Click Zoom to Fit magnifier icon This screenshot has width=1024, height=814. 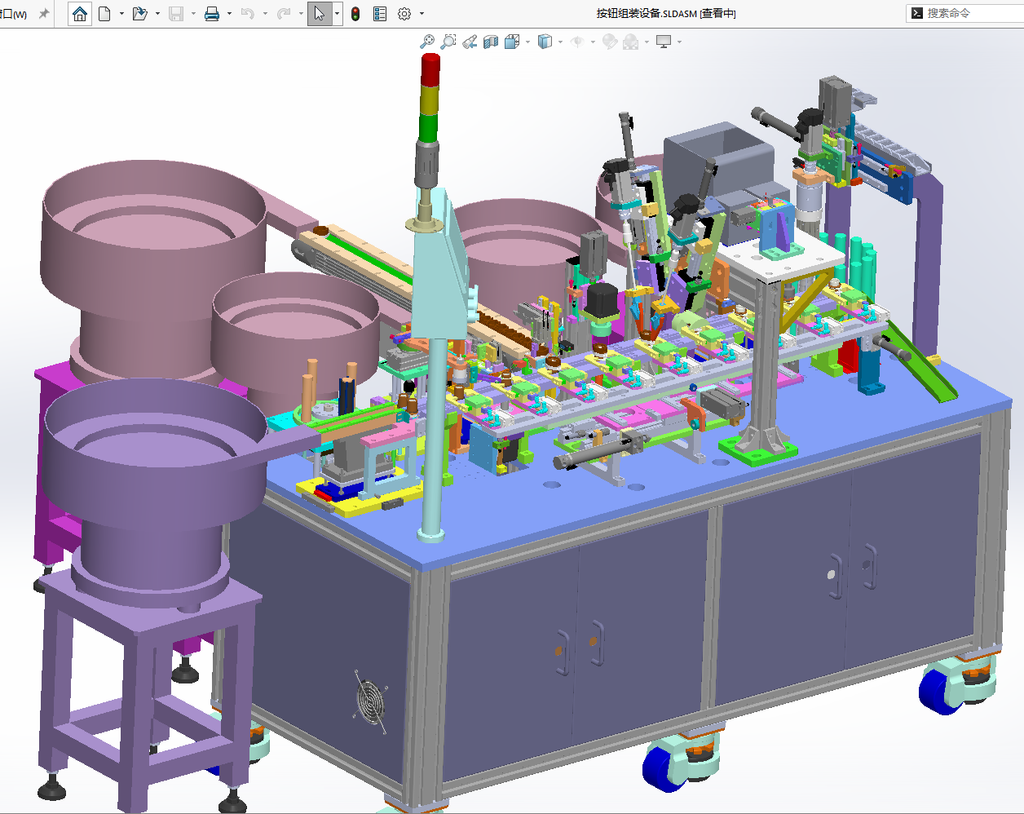427,42
